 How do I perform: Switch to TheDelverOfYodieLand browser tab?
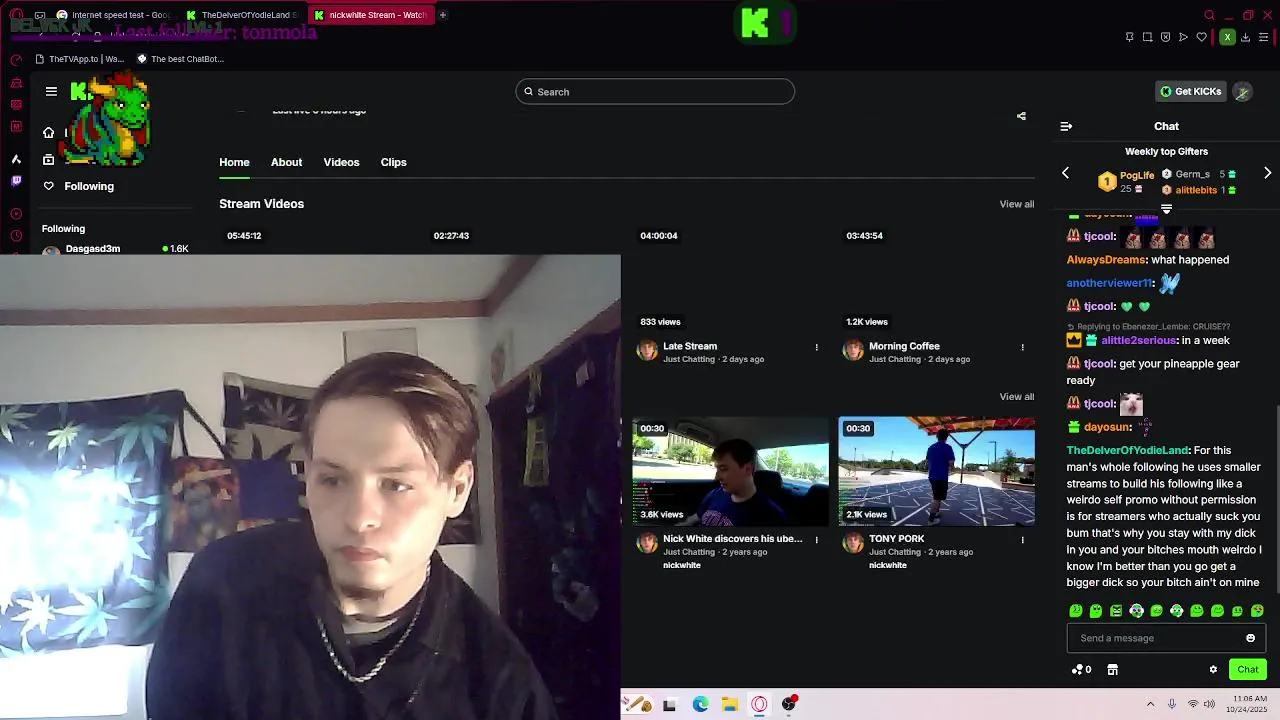[243, 15]
